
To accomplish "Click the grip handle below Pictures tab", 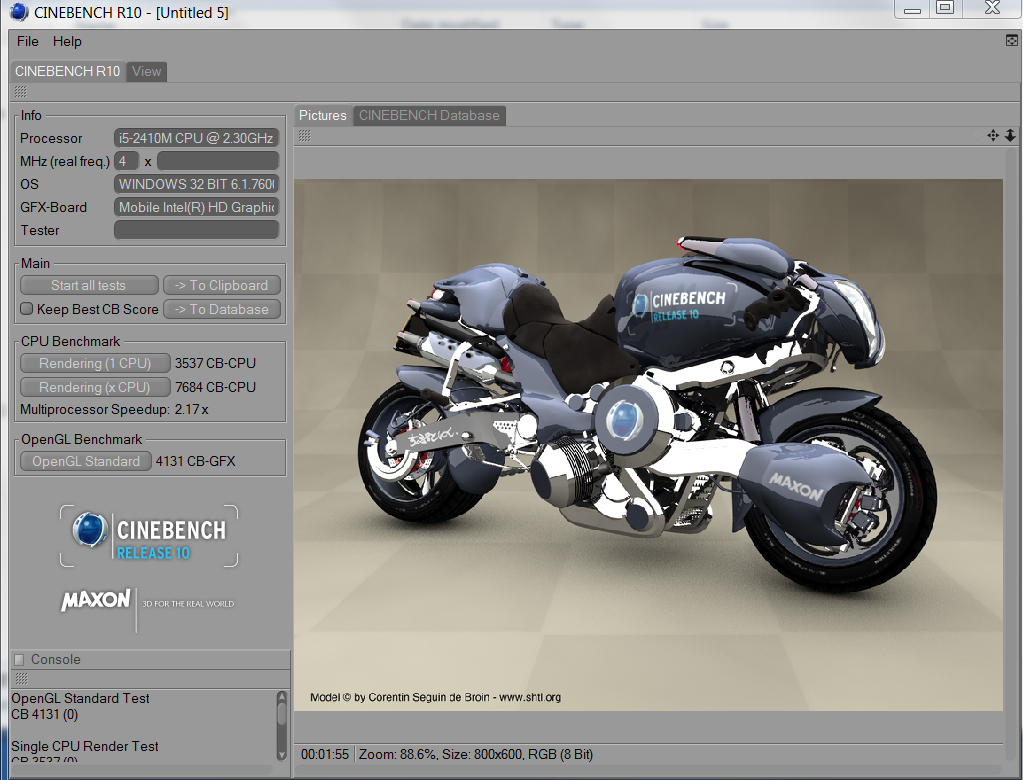I will click(x=304, y=136).
